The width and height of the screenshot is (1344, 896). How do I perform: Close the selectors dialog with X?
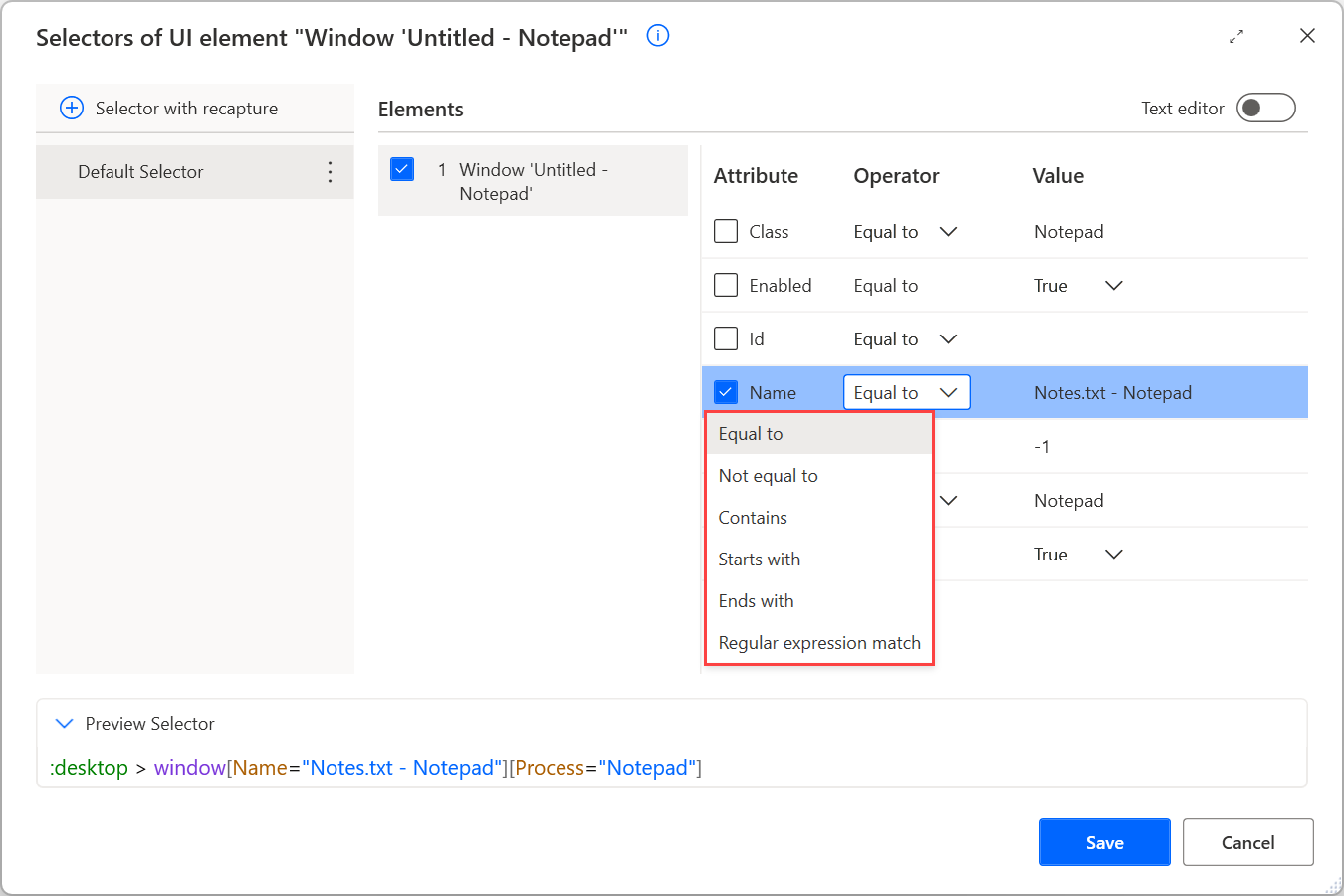click(x=1307, y=36)
